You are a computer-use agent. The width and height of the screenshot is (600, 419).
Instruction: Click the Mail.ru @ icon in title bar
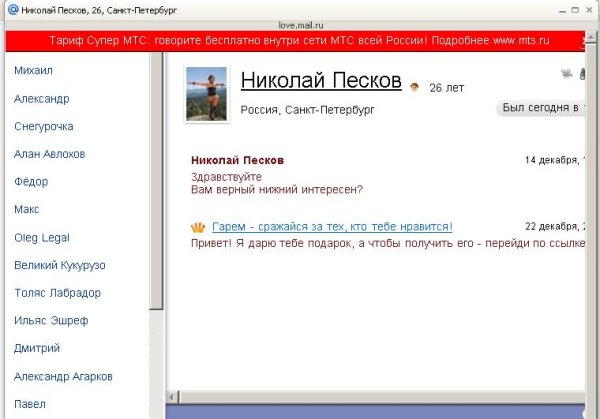pos(12,9)
